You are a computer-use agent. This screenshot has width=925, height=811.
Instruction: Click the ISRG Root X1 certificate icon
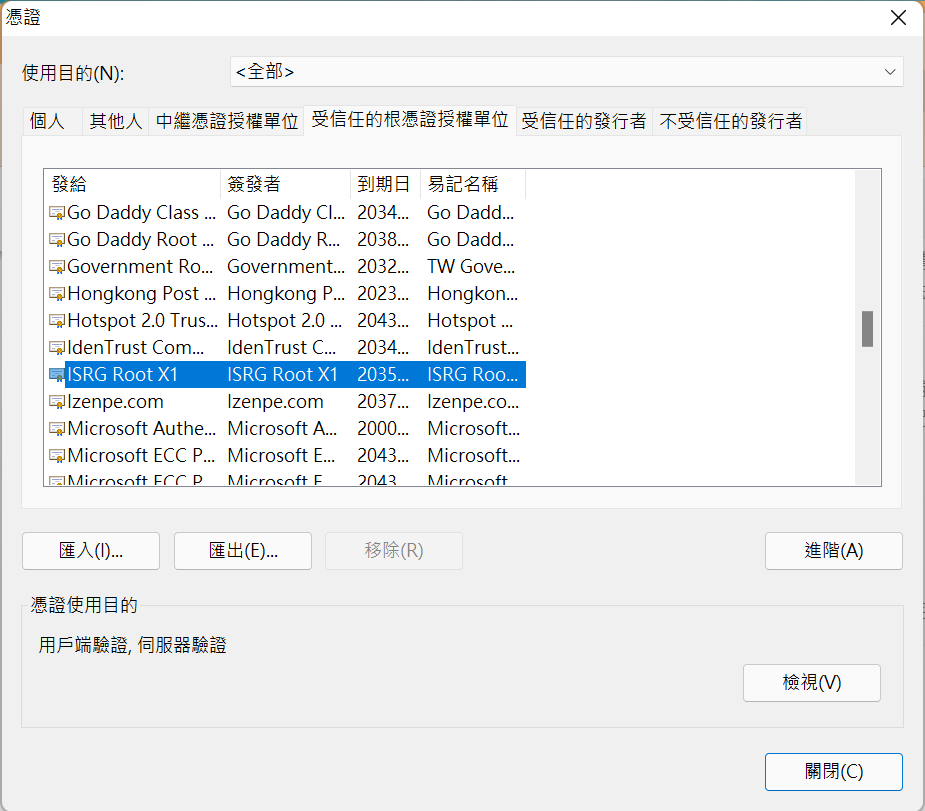click(x=57, y=375)
